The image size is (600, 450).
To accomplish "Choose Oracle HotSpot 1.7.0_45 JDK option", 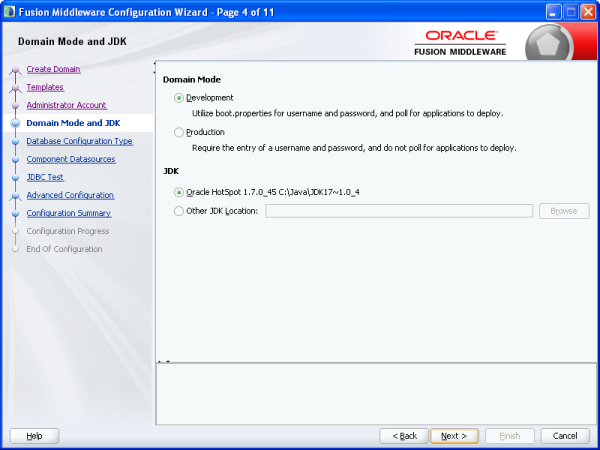I will [x=179, y=192].
